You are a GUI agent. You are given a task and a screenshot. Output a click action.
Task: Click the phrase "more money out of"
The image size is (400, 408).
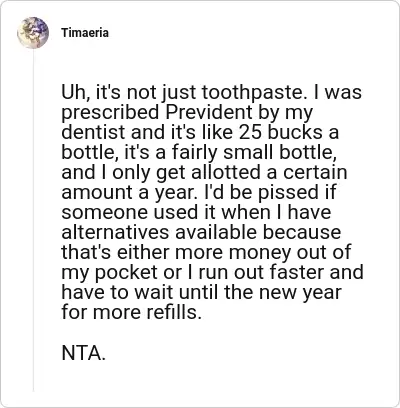263,252
